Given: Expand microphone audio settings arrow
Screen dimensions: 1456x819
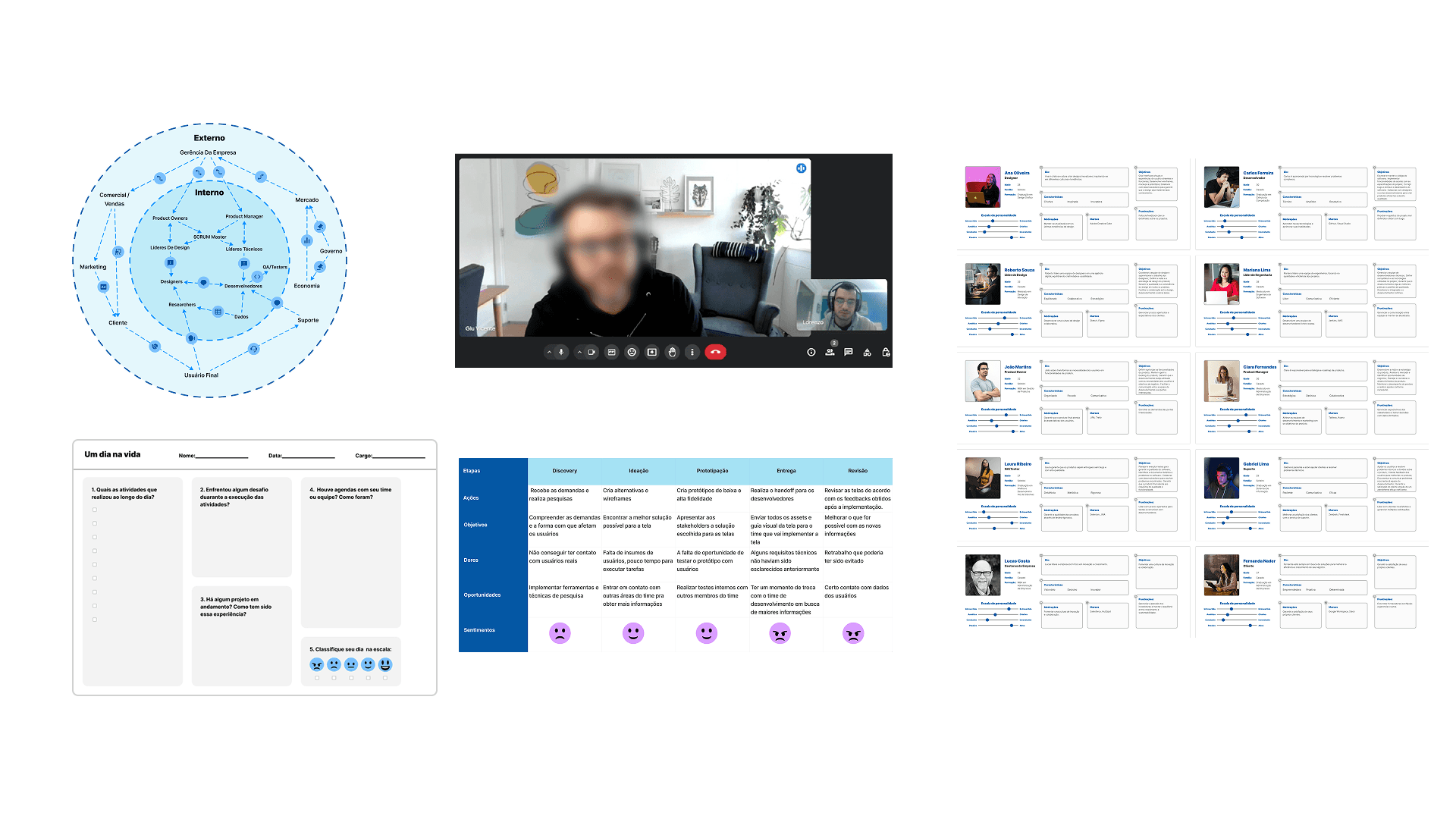Looking at the screenshot, I should tap(550, 352).
